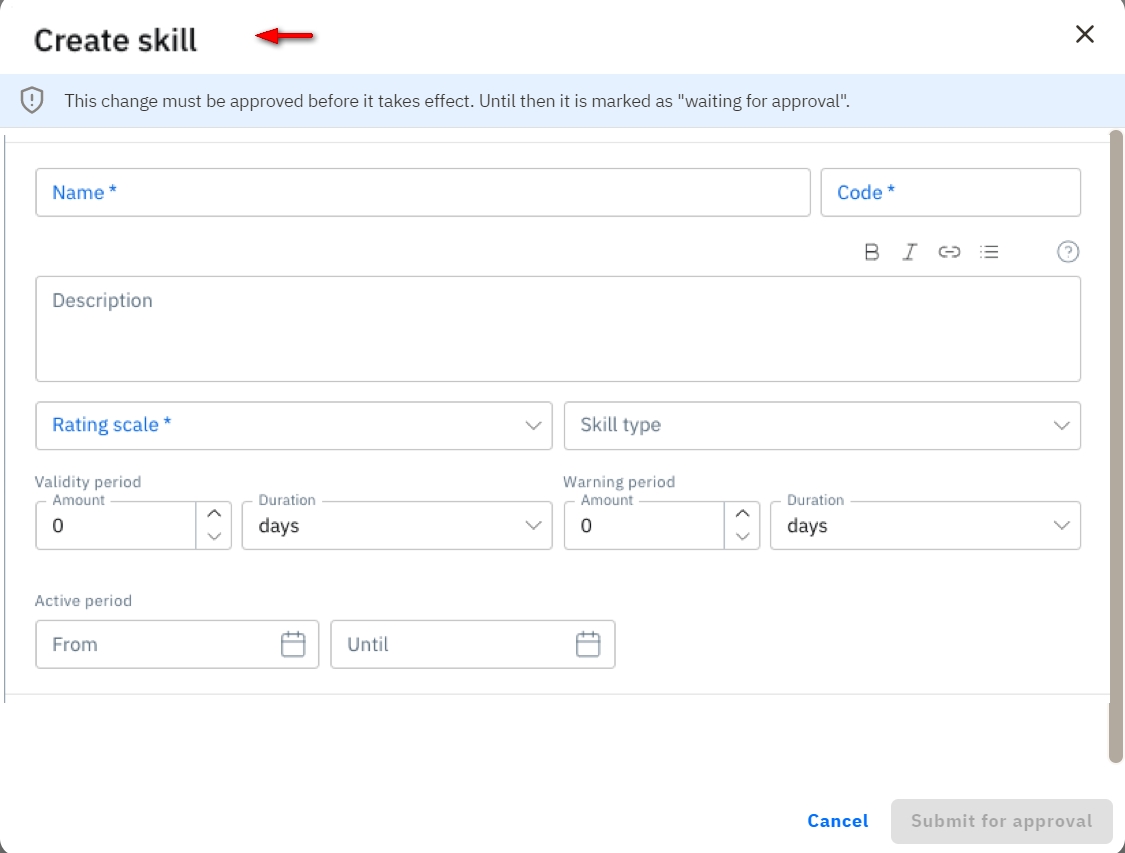
Task: Change the Validity period duration unit
Action: (396, 526)
